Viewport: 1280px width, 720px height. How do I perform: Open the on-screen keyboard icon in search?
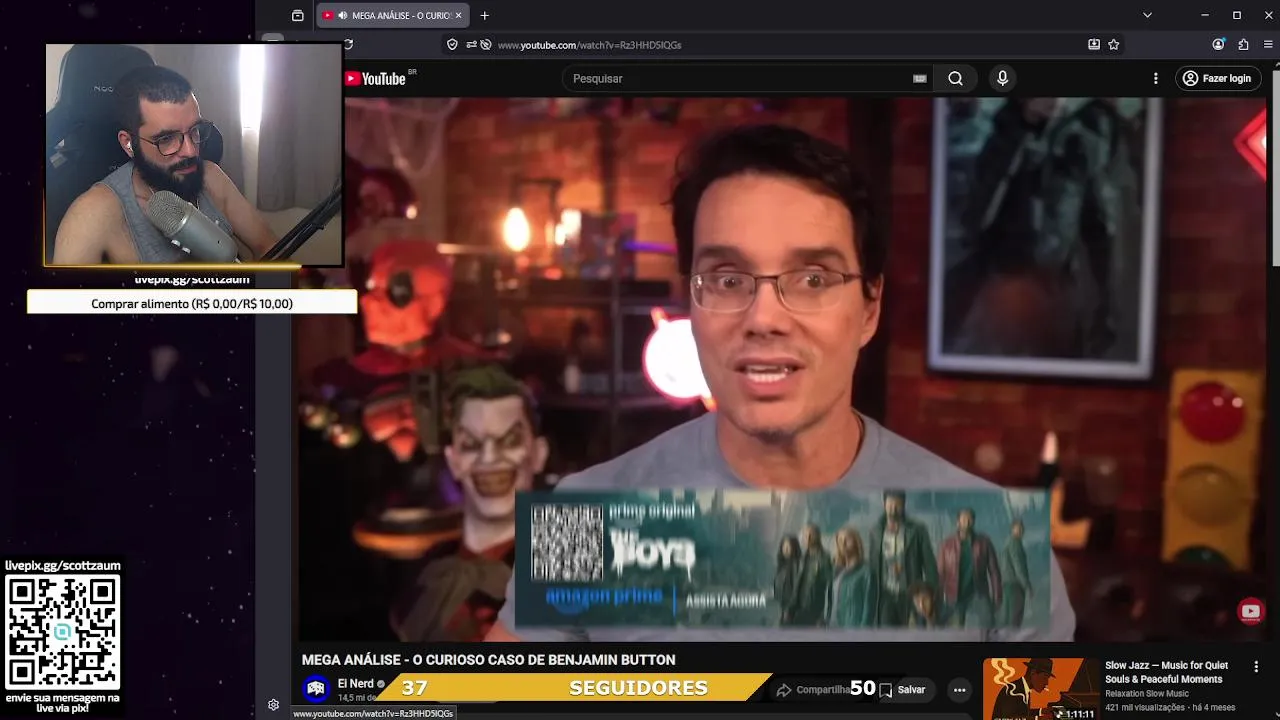click(x=920, y=78)
